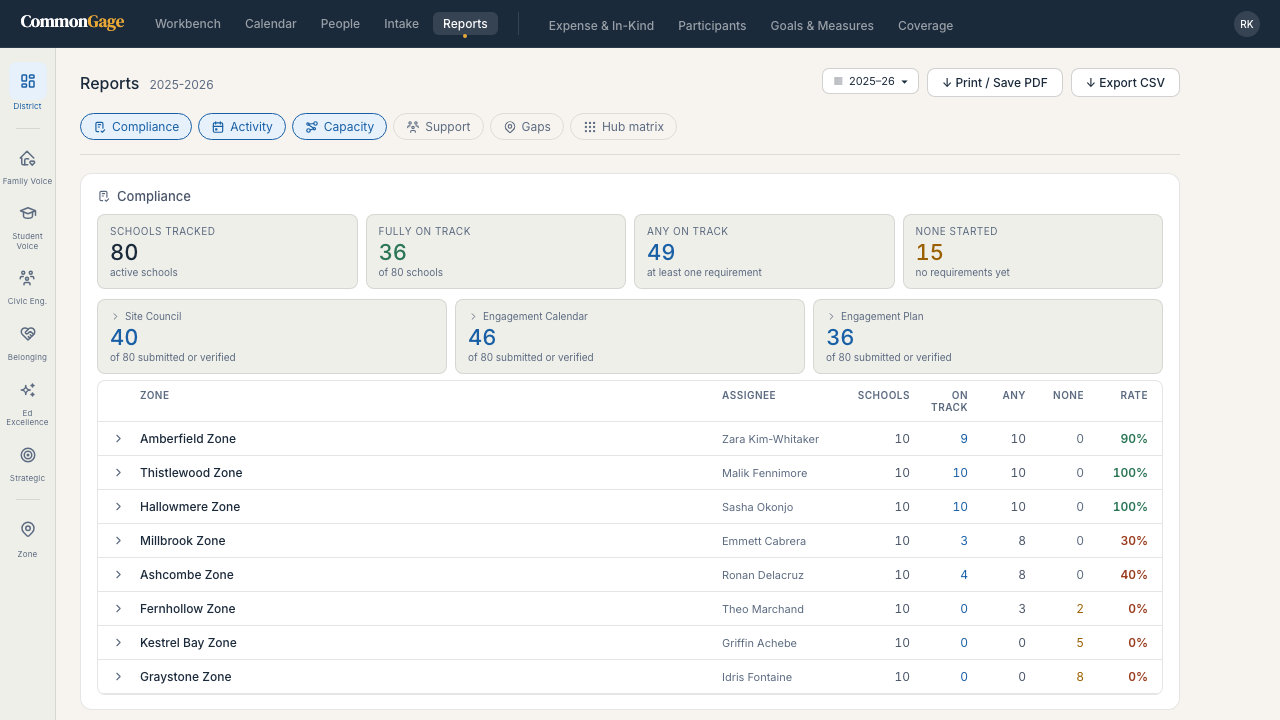1280x720 pixels.
Task: Select the Reports nav tab
Action: point(465,24)
